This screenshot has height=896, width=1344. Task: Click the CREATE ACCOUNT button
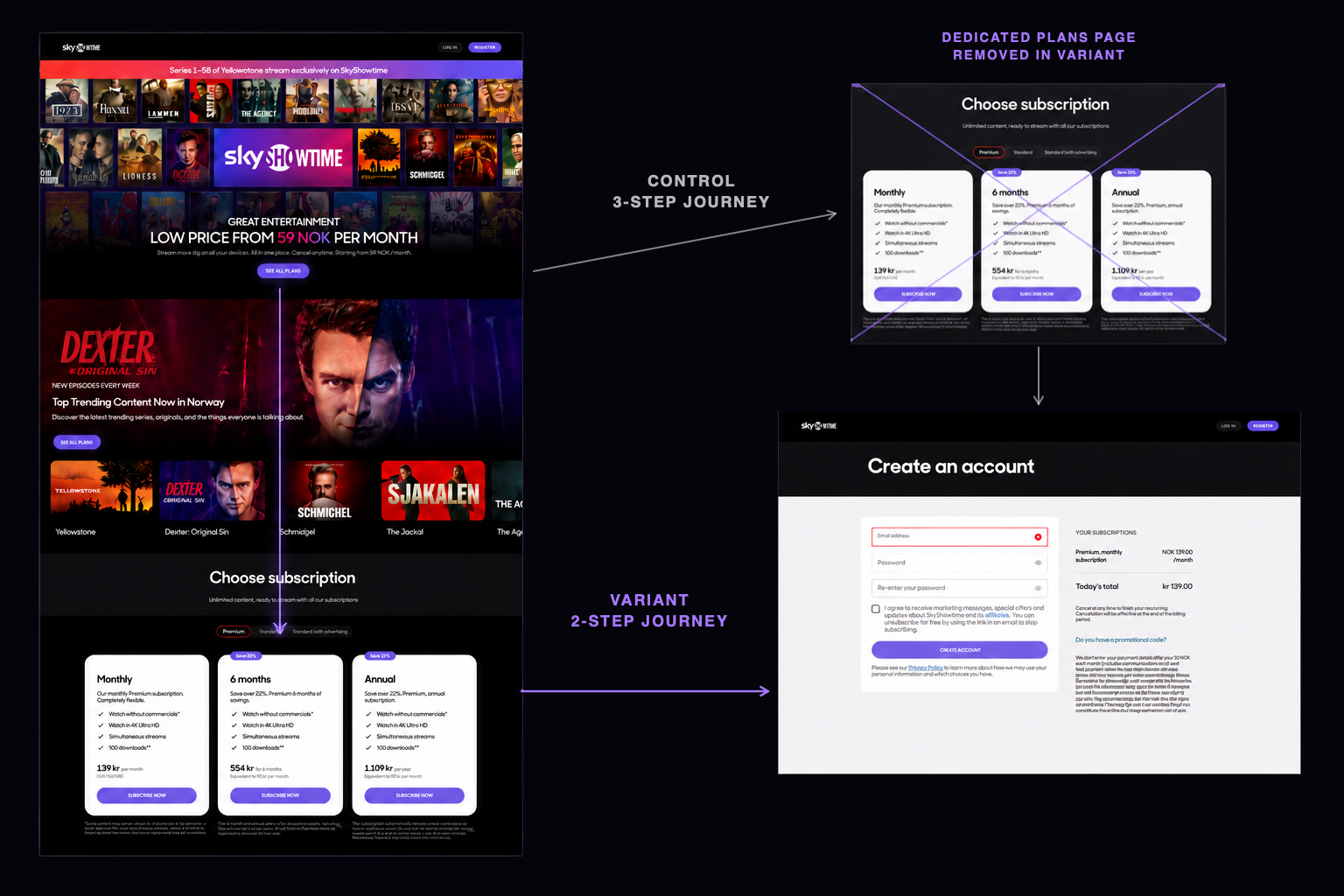click(960, 650)
